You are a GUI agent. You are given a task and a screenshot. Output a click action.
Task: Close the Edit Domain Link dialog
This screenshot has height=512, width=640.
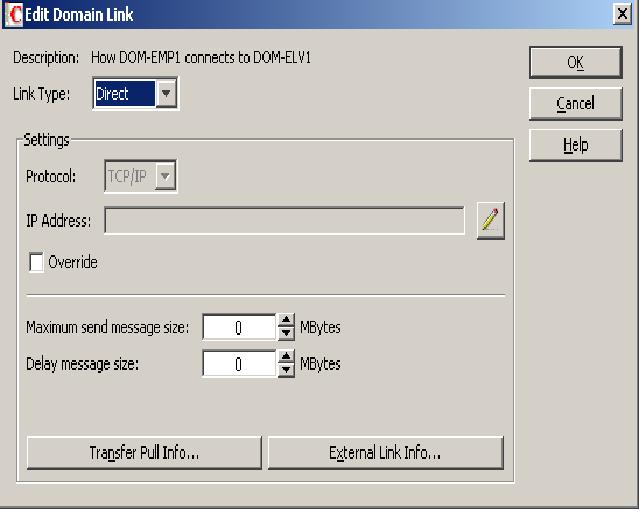tap(622, 14)
